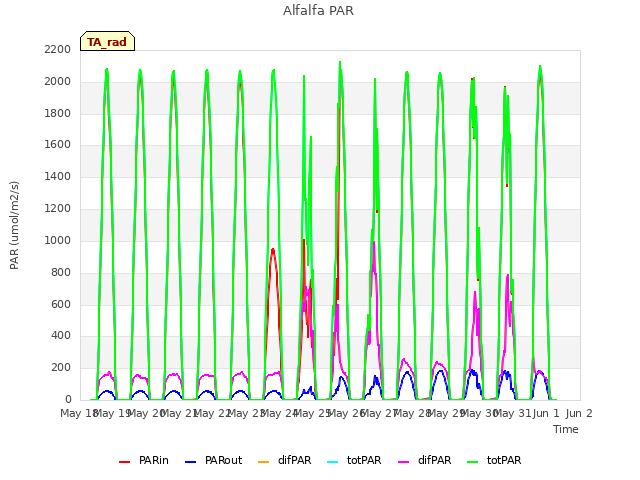640x480 pixels.
Task: Click the 600 y-axis tick label
Action: (61, 304)
